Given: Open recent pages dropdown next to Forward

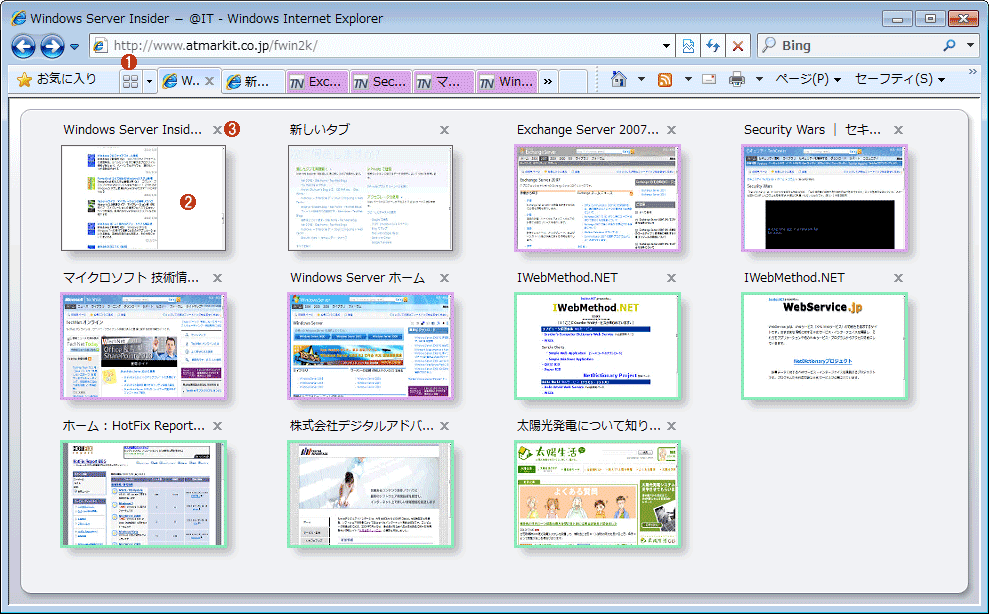Looking at the screenshot, I should (74, 47).
